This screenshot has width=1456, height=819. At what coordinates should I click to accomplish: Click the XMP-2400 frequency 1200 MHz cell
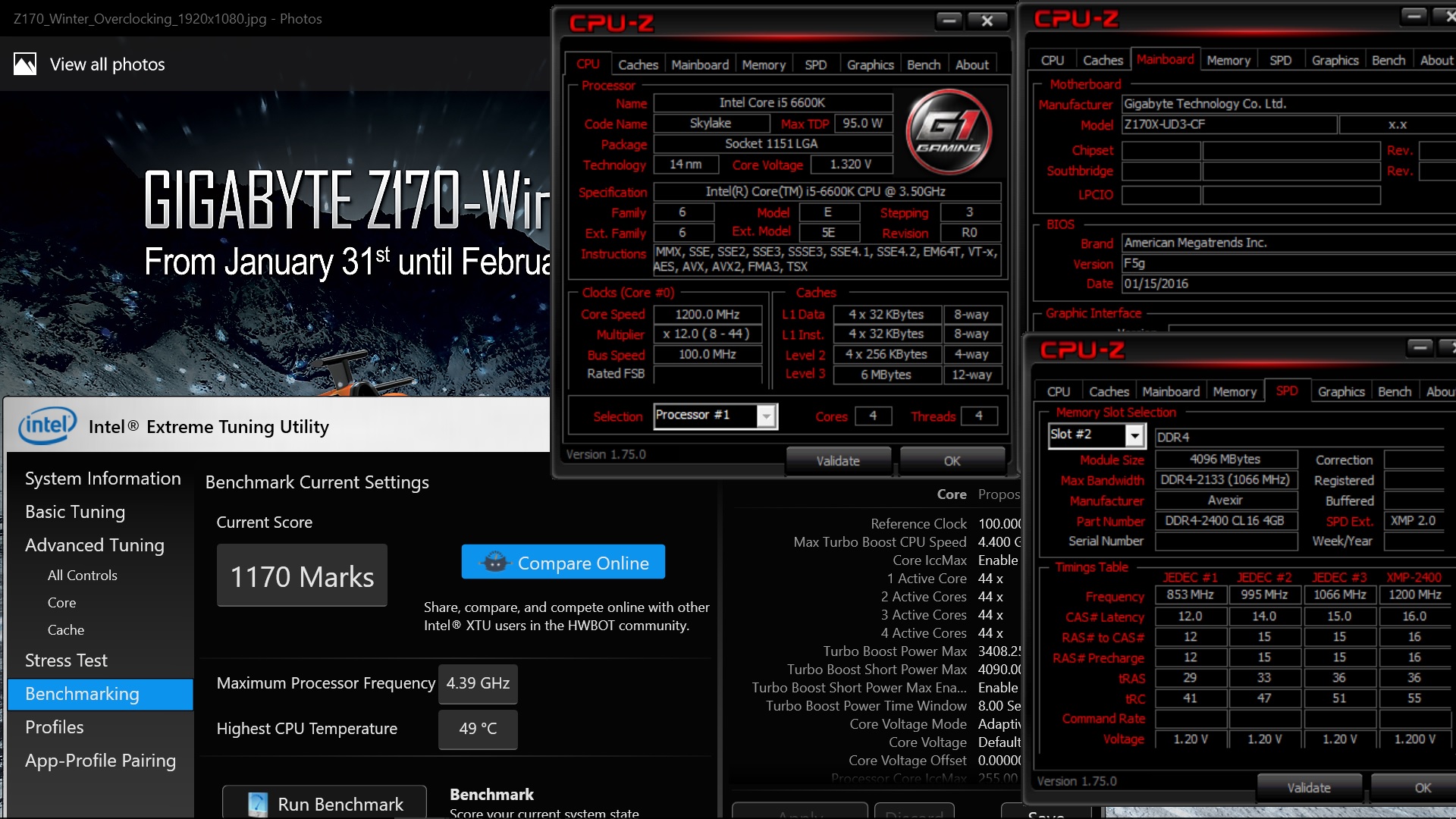[1414, 595]
